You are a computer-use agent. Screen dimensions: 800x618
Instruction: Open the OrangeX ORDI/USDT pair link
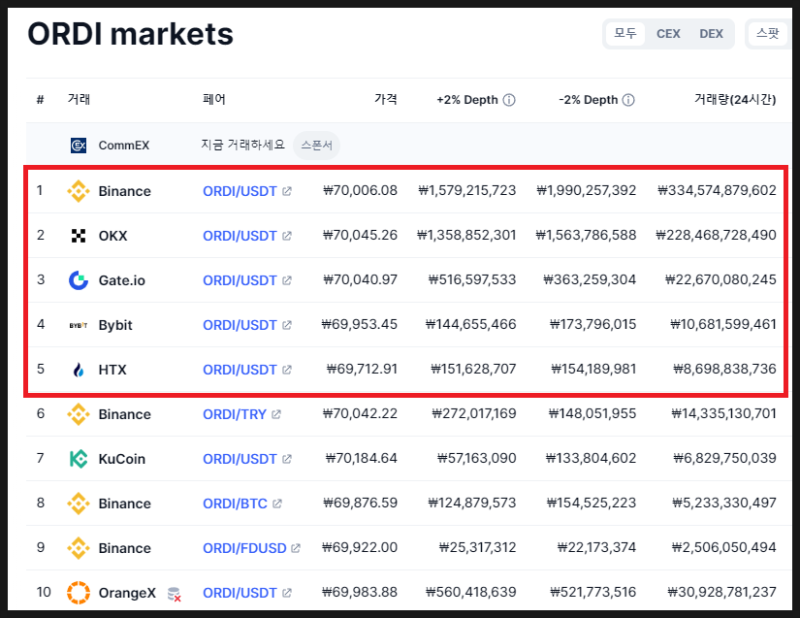pyautogui.click(x=240, y=592)
